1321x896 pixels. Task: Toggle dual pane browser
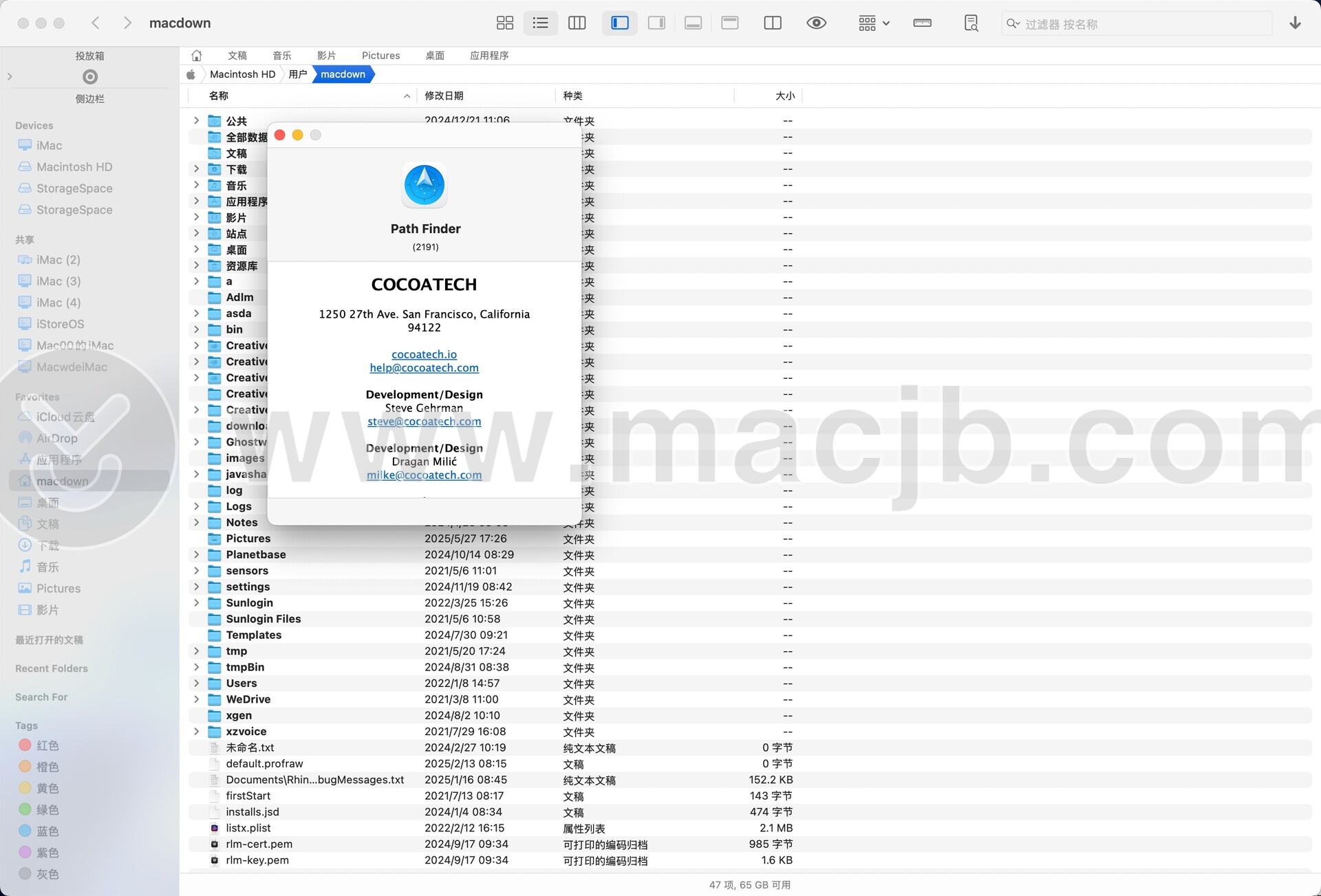point(773,23)
